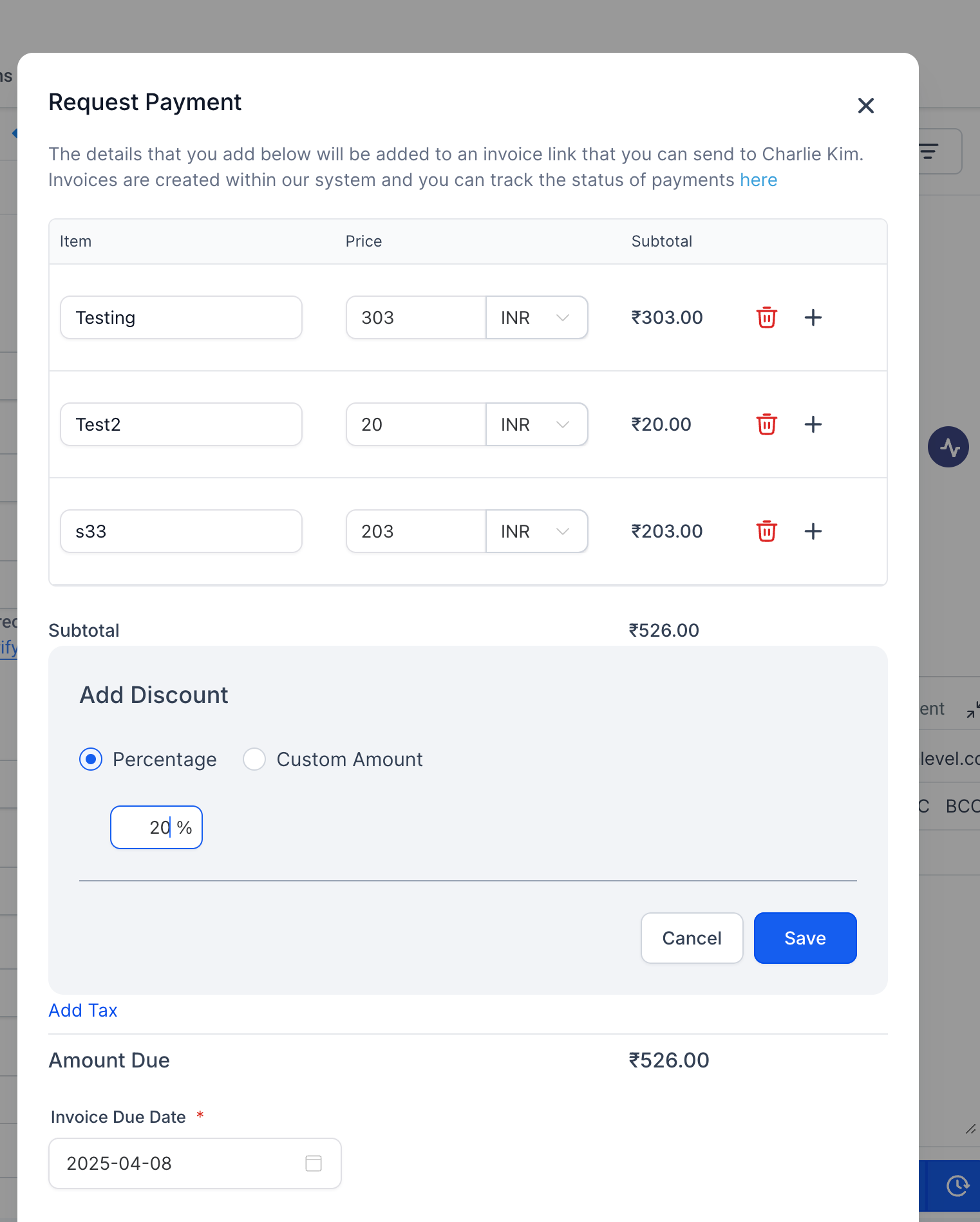
Task: Add a row after Test2 item
Action: [x=813, y=424]
